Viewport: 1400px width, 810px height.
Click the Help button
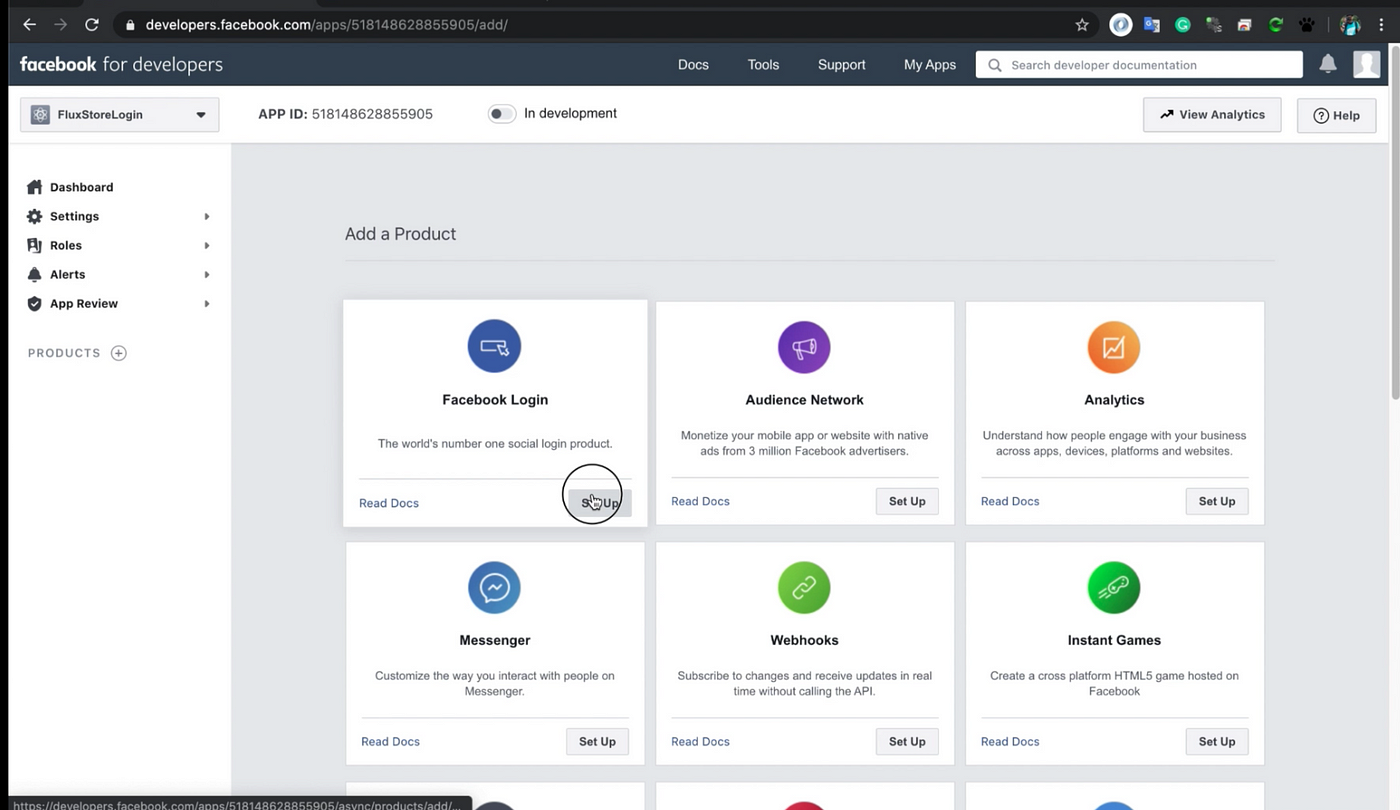1336,115
